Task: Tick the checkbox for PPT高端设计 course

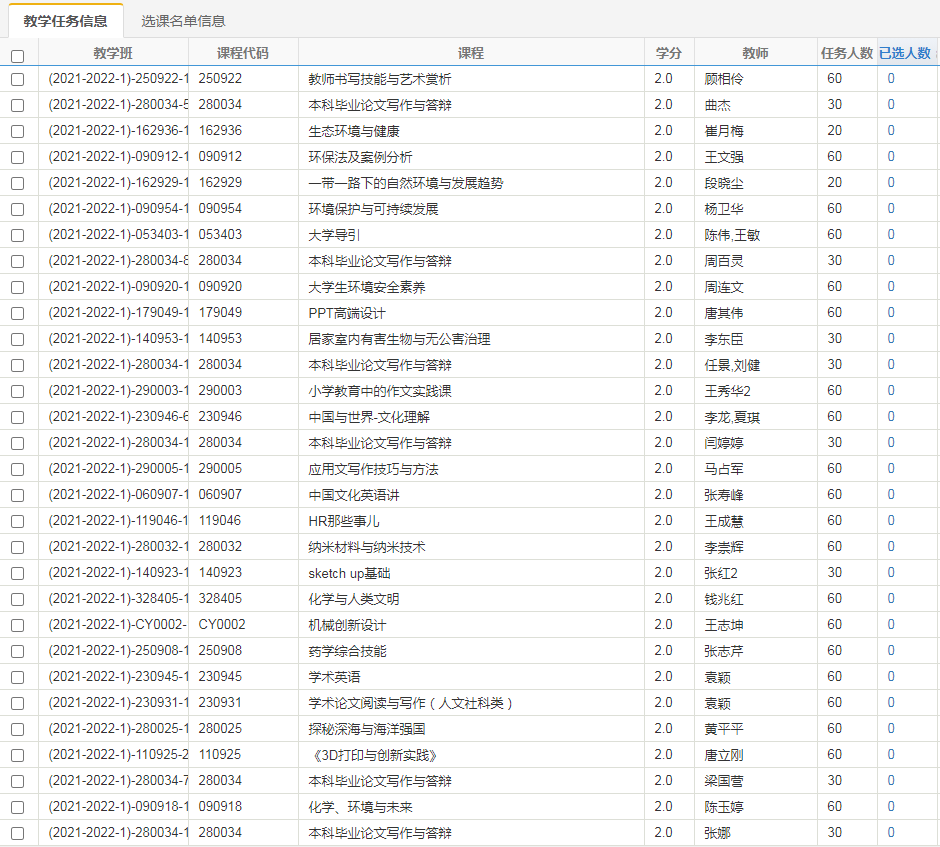Action: tap(17, 313)
